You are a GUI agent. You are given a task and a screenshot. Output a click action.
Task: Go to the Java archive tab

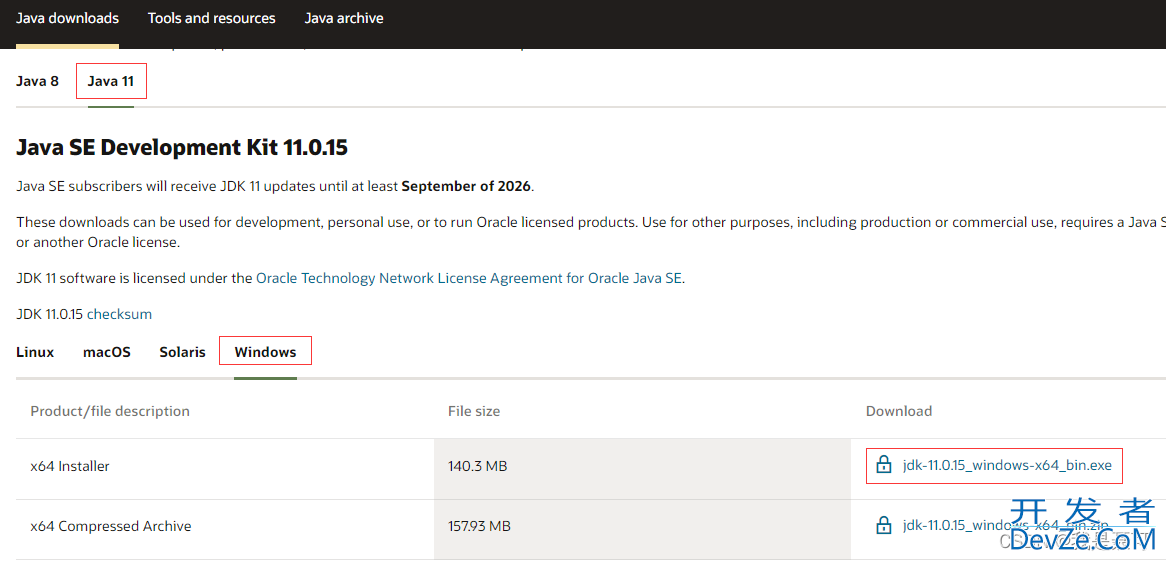pos(344,18)
